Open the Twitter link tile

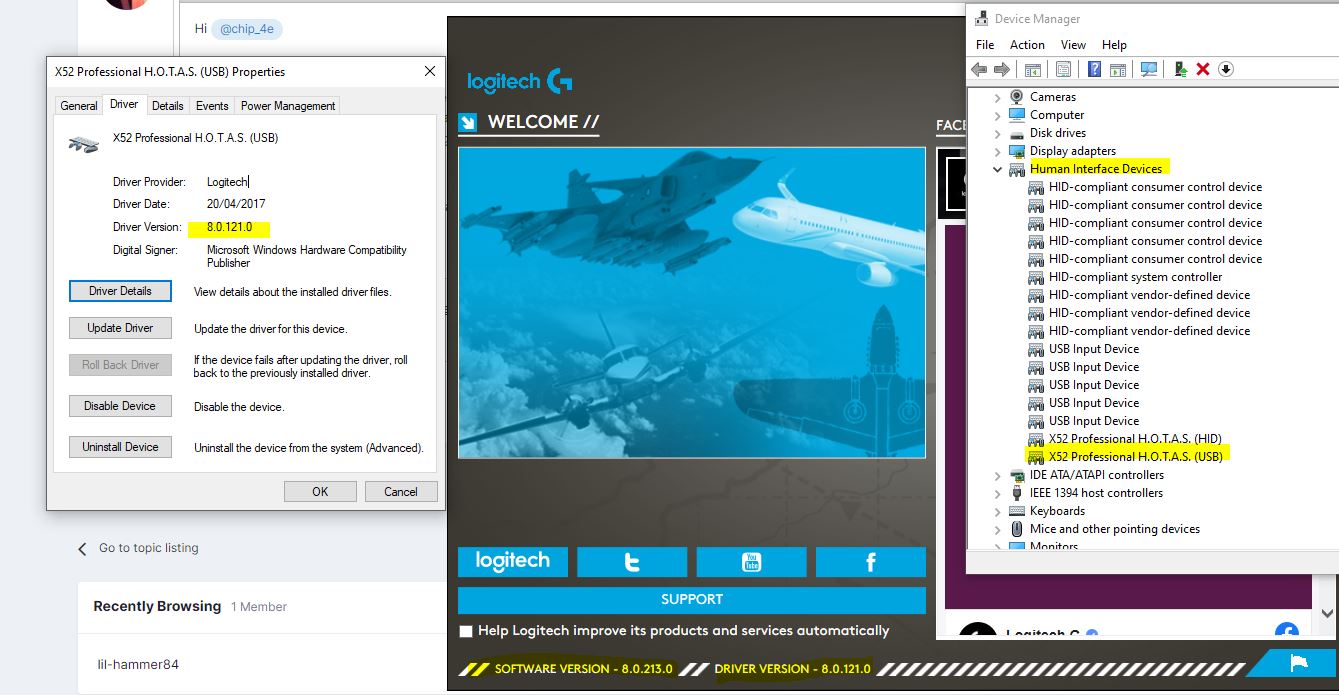click(x=632, y=562)
